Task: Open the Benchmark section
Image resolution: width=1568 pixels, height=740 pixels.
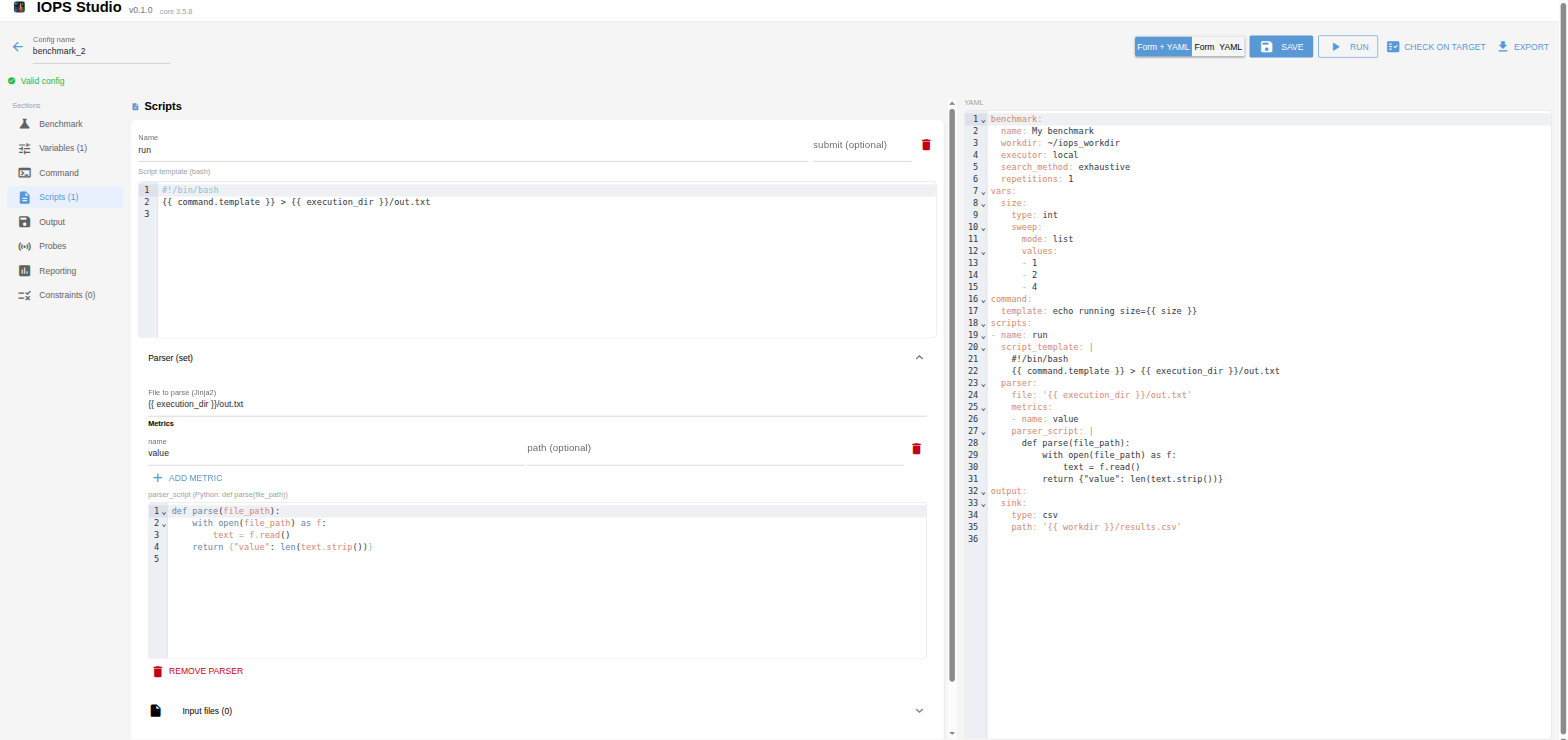Action: point(66,124)
